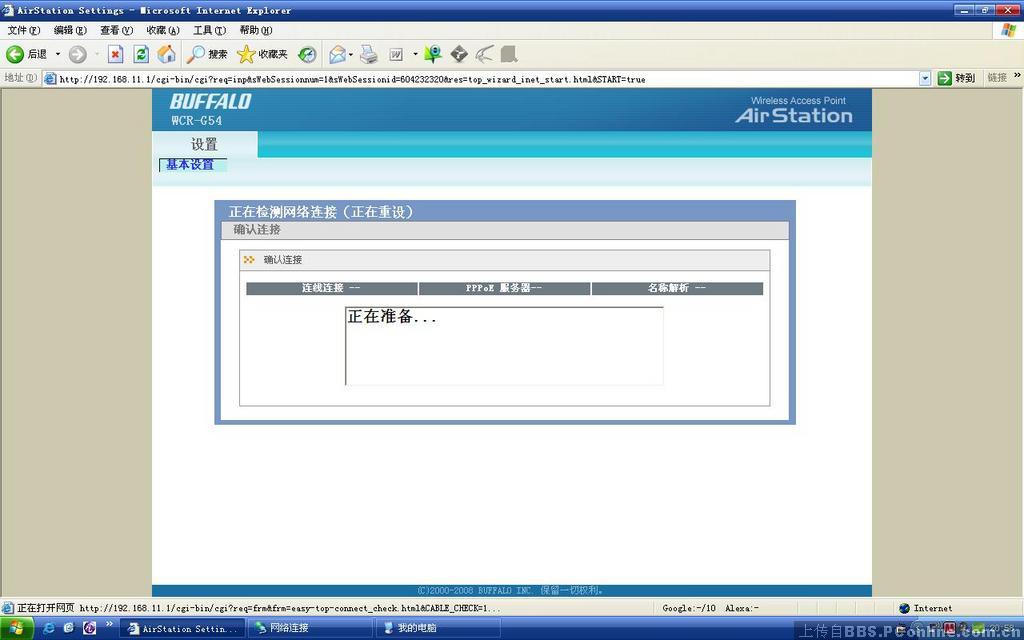Click inside the URL address field

(x=480, y=78)
